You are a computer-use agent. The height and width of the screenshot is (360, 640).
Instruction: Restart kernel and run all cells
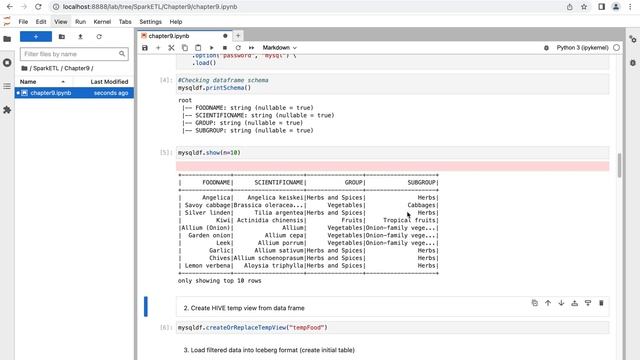251,48
